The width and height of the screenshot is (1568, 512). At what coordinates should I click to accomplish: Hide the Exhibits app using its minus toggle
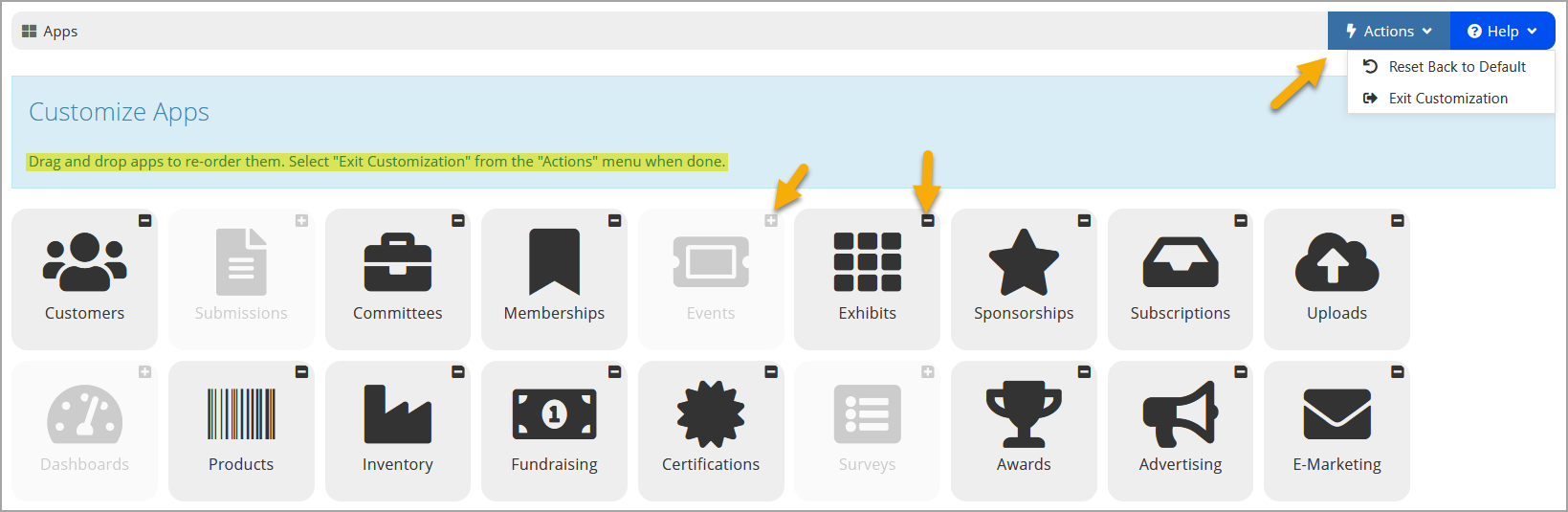[927, 221]
